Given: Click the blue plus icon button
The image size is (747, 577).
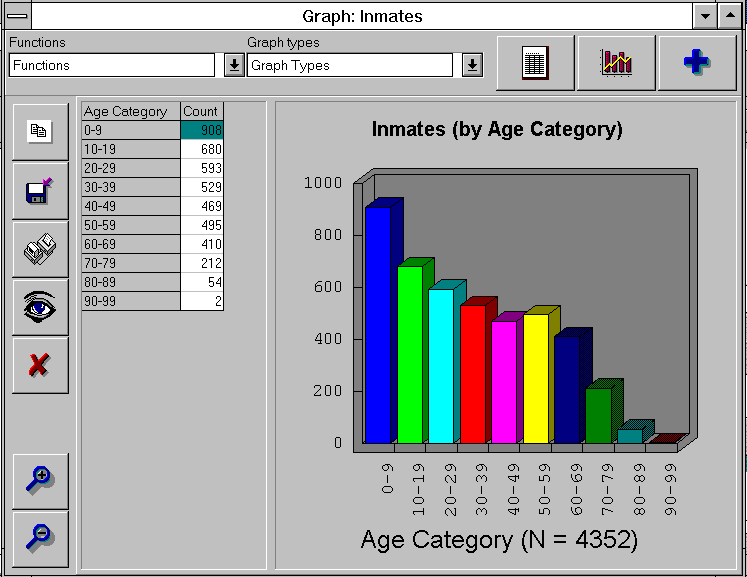Looking at the screenshot, I should [697, 63].
